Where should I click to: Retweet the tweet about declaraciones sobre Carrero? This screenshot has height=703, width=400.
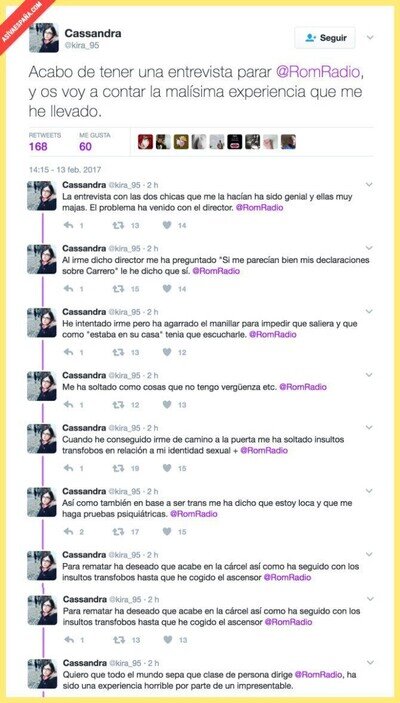point(118,289)
